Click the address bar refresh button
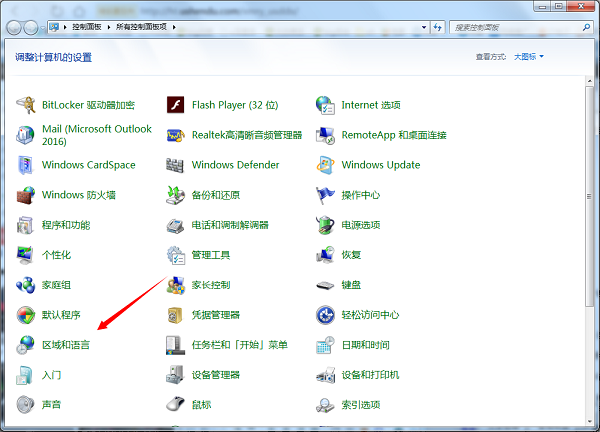Image resolution: width=600 pixels, height=432 pixels. click(x=438, y=27)
